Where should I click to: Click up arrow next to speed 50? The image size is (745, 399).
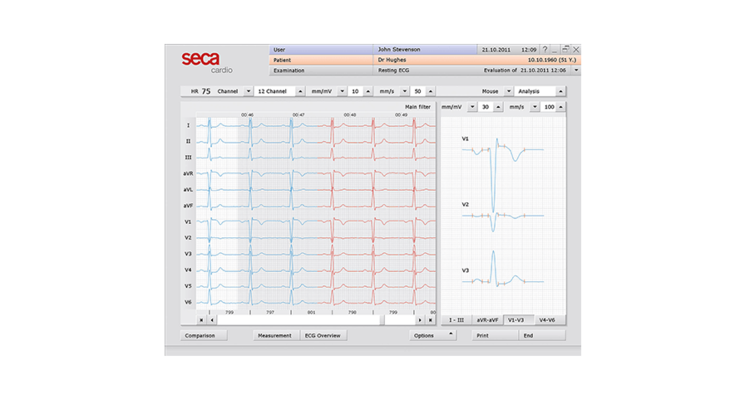click(430, 91)
